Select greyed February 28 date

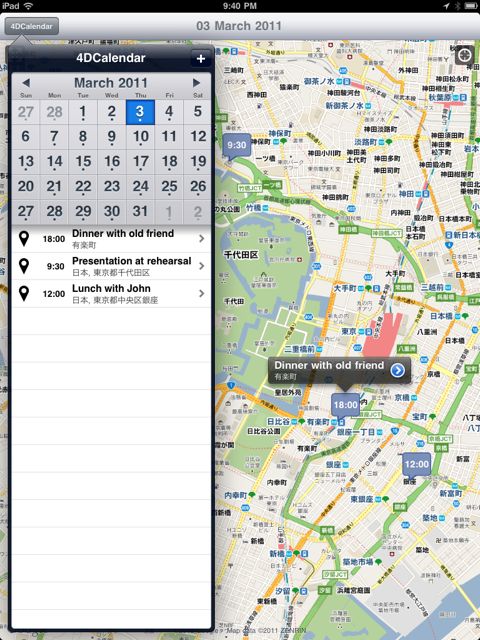(x=54, y=112)
